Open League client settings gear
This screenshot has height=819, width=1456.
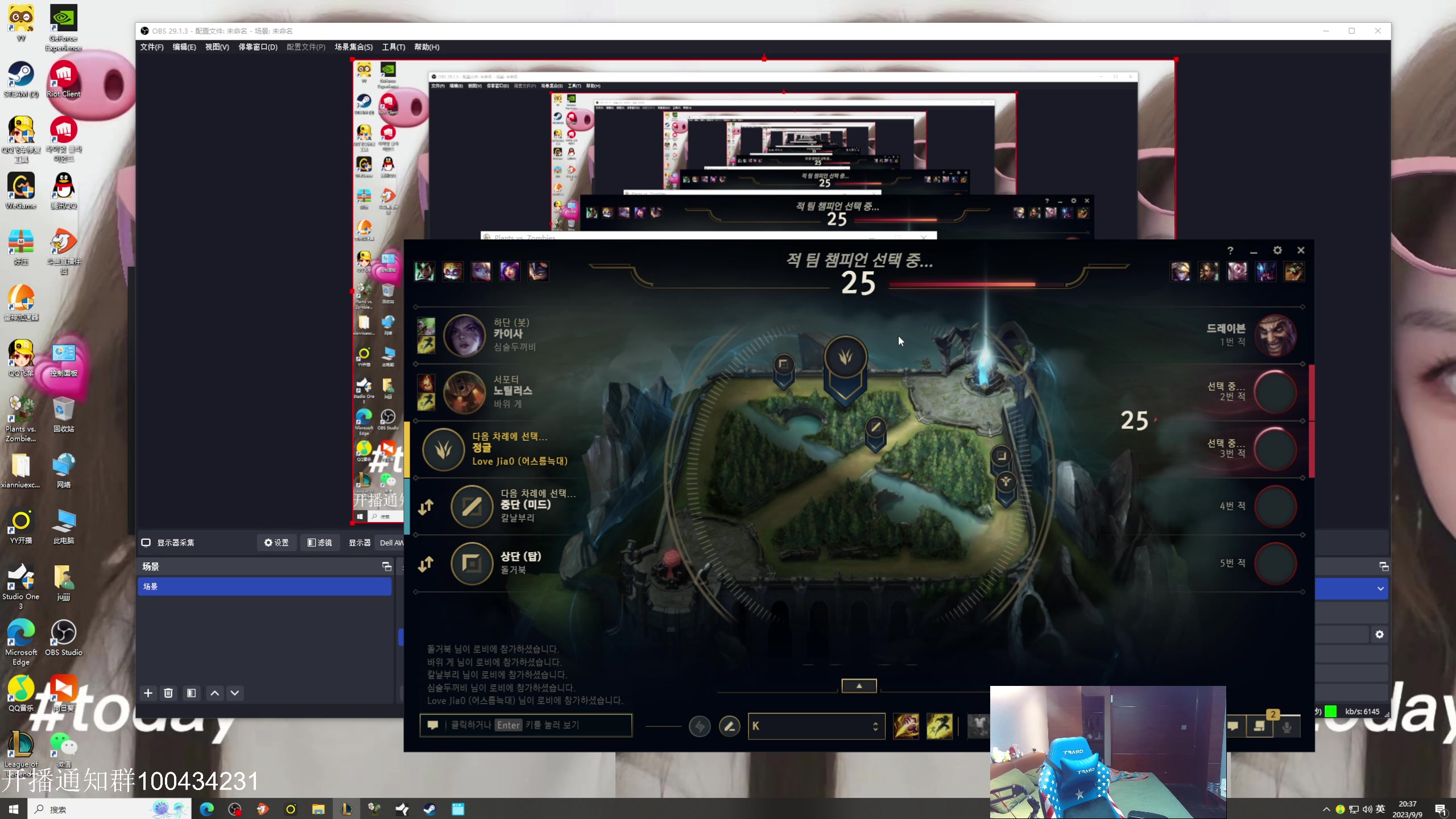[1277, 250]
